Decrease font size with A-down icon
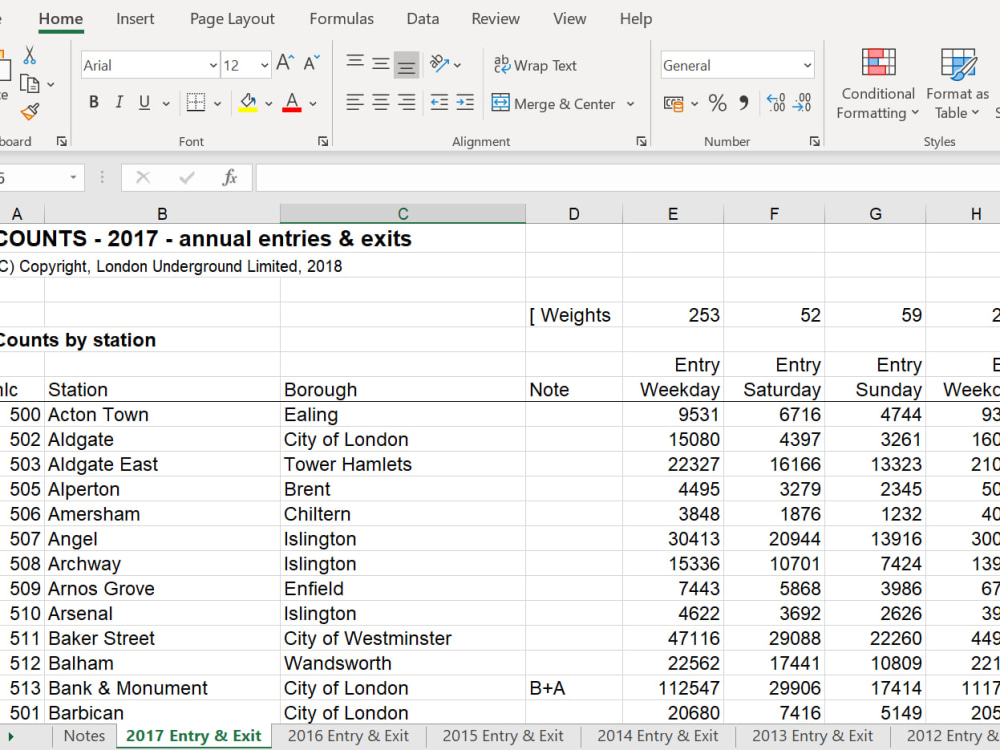Viewport: 1000px width, 750px height. pyautogui.click(x=311, y=62)
